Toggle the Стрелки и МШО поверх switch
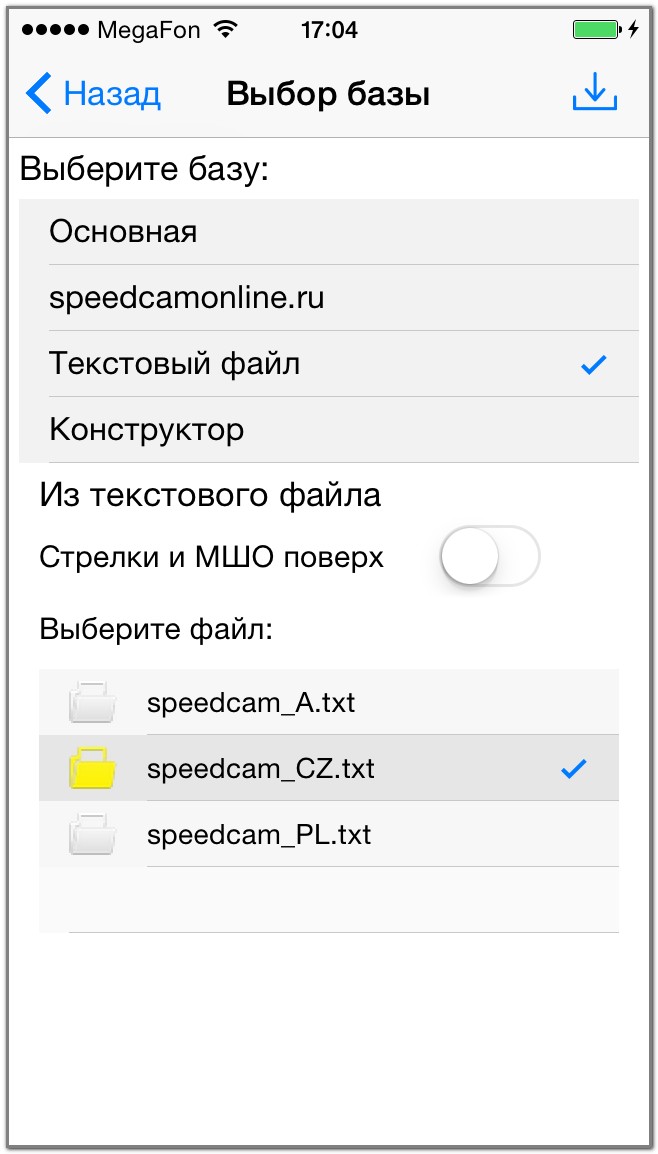Image resolution: width=658 pixels, height=1154 pixels. (x=489, y=556)
